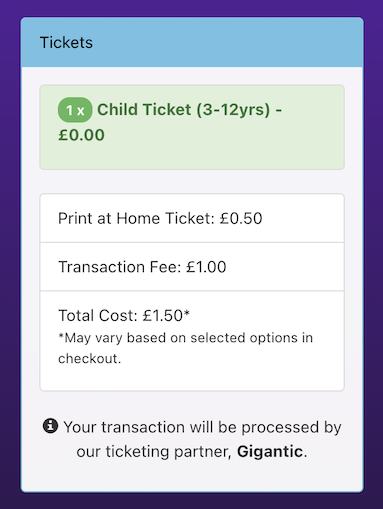
Task: Click the May vary checkout disclaimer
Action: [x=186, y=348]
